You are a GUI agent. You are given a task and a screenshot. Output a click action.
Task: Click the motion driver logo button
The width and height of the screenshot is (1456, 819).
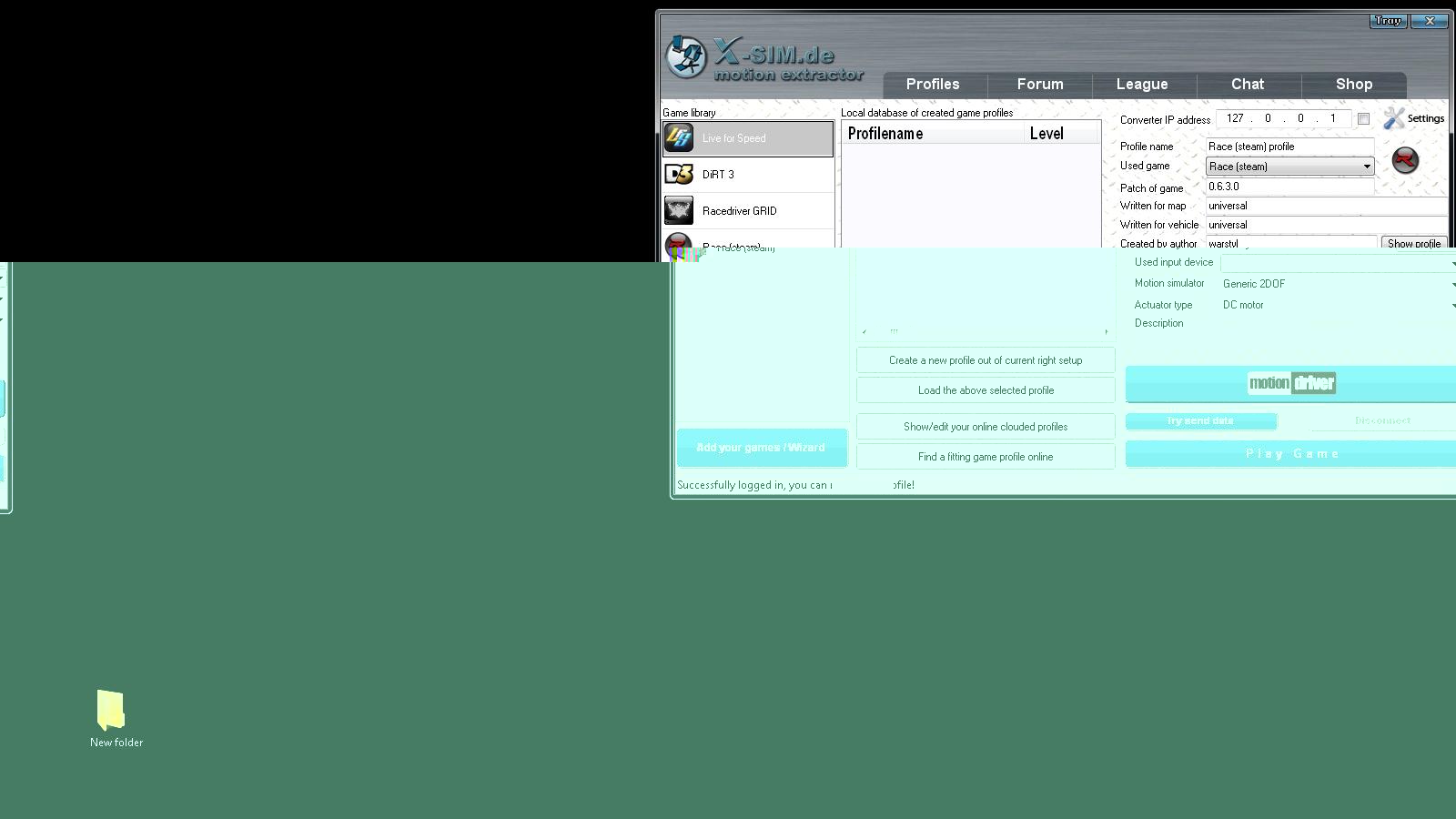1291,384
